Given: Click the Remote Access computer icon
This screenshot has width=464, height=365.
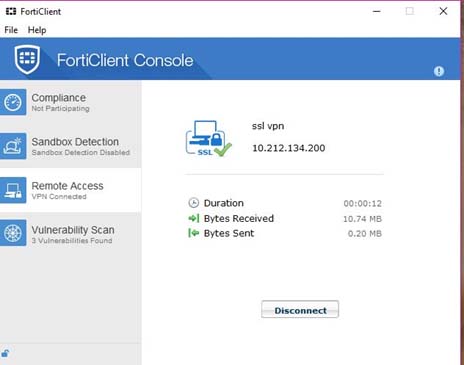Looking at the screenshot, I should [x=13, y=190].
